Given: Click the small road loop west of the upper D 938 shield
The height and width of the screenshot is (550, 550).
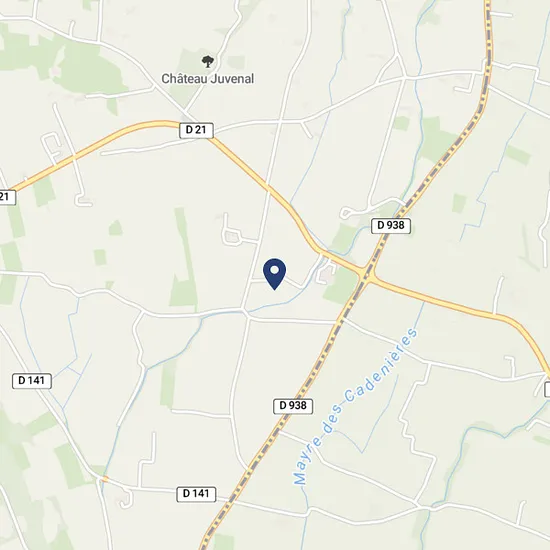Looking at the screenshot, I should pos(346,213).
